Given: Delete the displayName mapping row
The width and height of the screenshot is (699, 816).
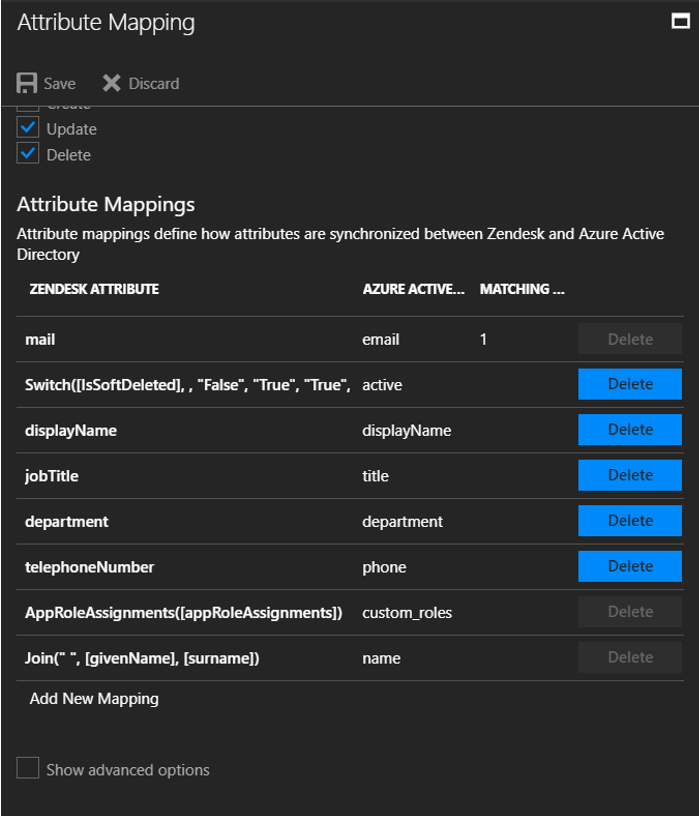Looking at the screenshot, I should (x=630, y=430).
